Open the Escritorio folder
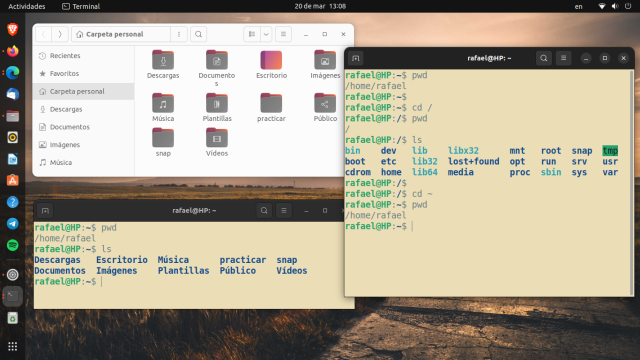Screen dimensions: 640x360 pos(271,60)
